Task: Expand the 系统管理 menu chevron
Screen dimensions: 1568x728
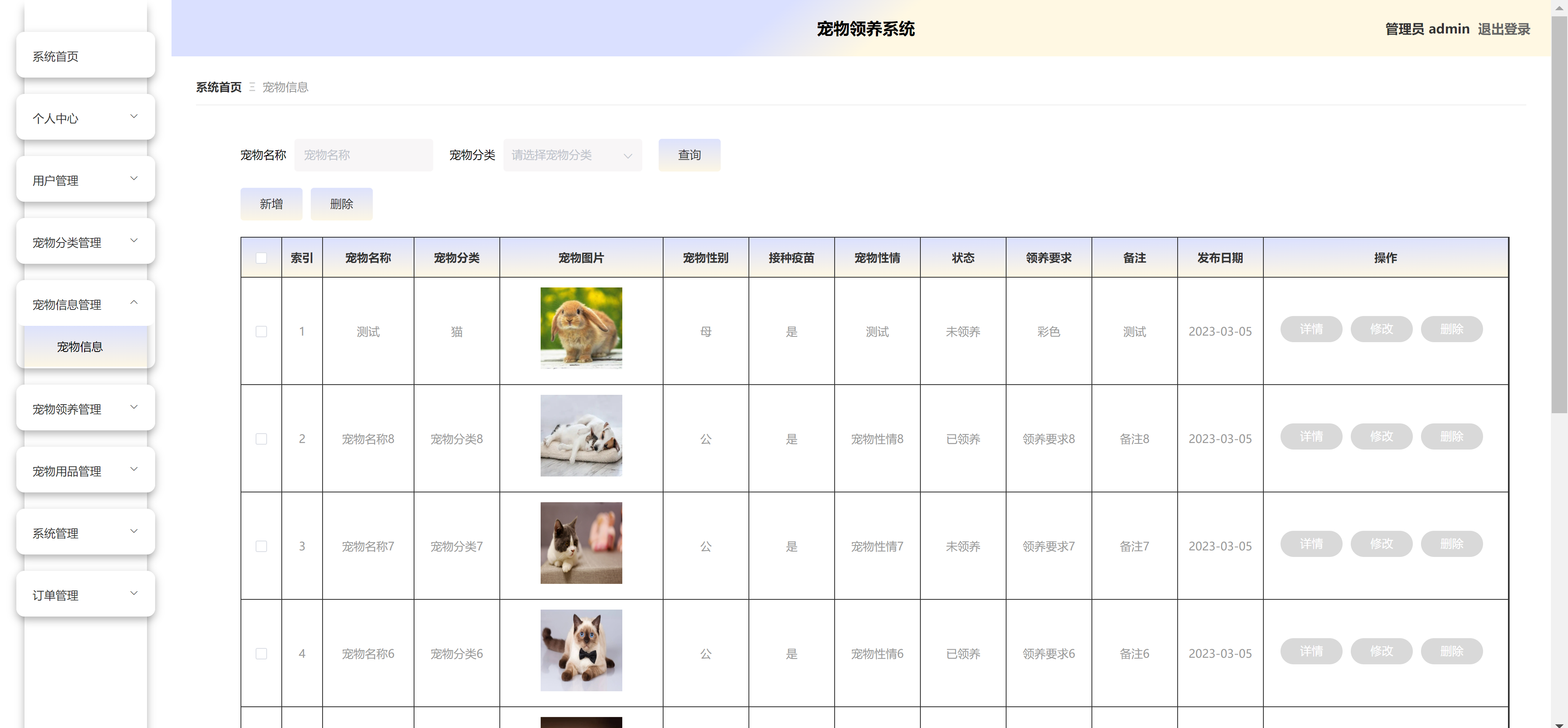Action: pos(134,531)
